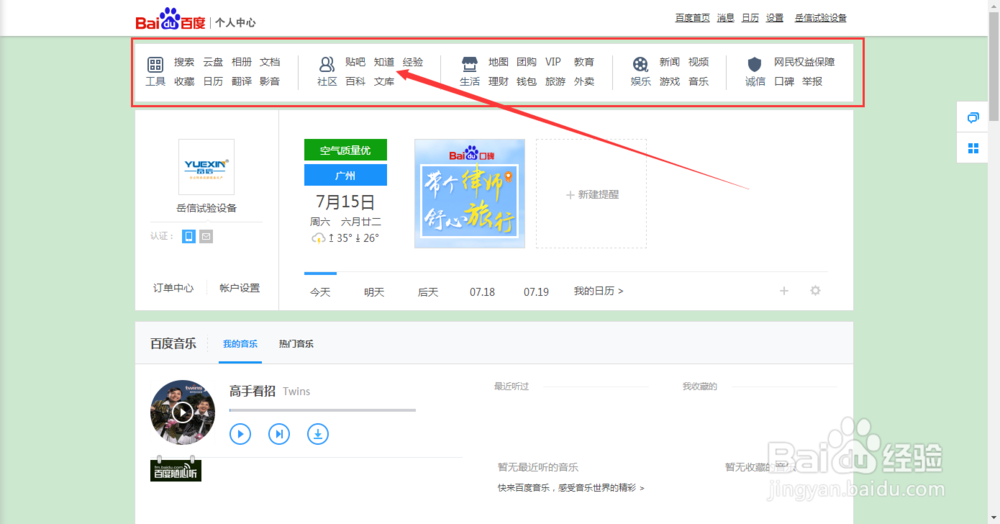The width and height of the screenshot is (1000, 524).
Task: Open the 理财 finance link
Action: [498, 82]
